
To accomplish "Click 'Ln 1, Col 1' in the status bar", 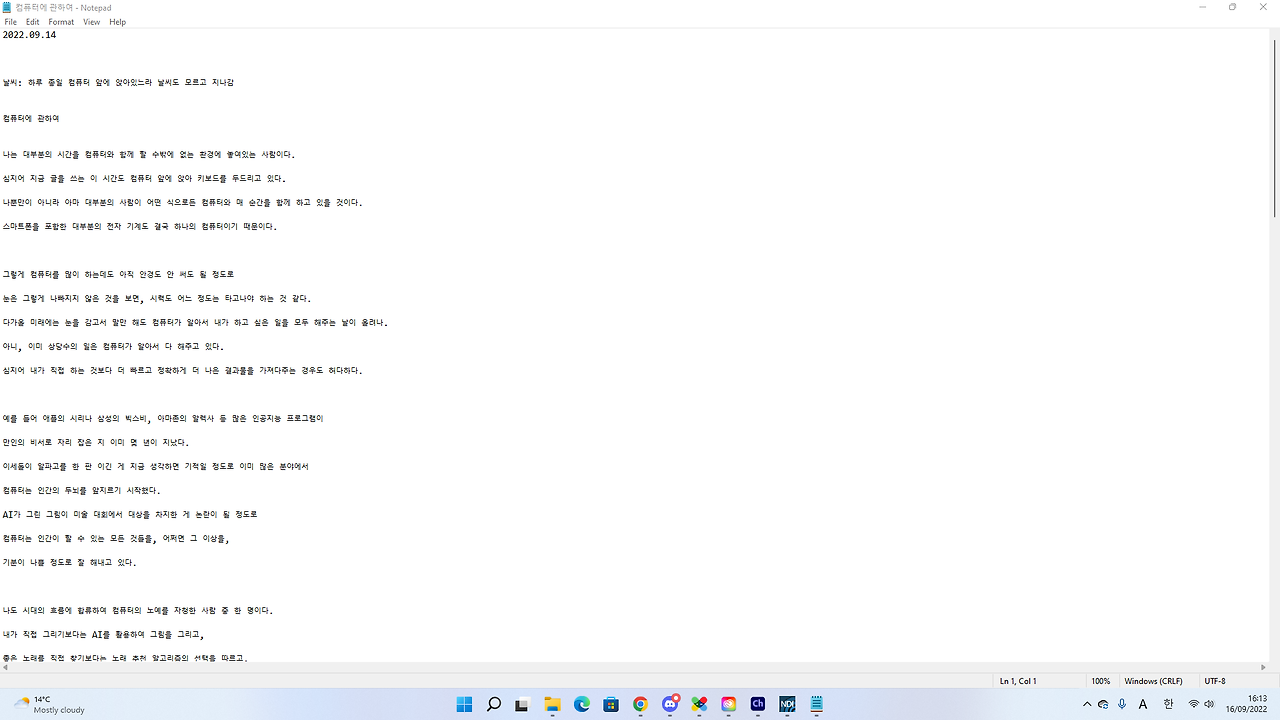I will tap(1018, 681).
